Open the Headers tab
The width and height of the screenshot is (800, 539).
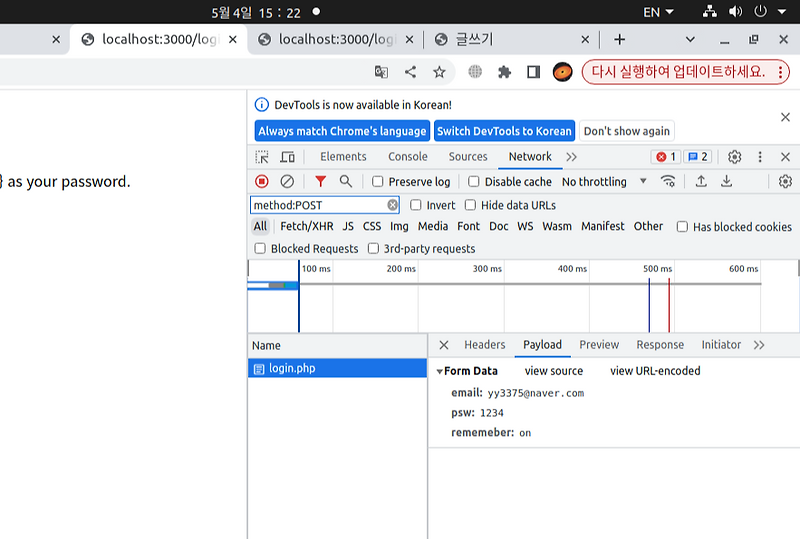coord(485,345)
